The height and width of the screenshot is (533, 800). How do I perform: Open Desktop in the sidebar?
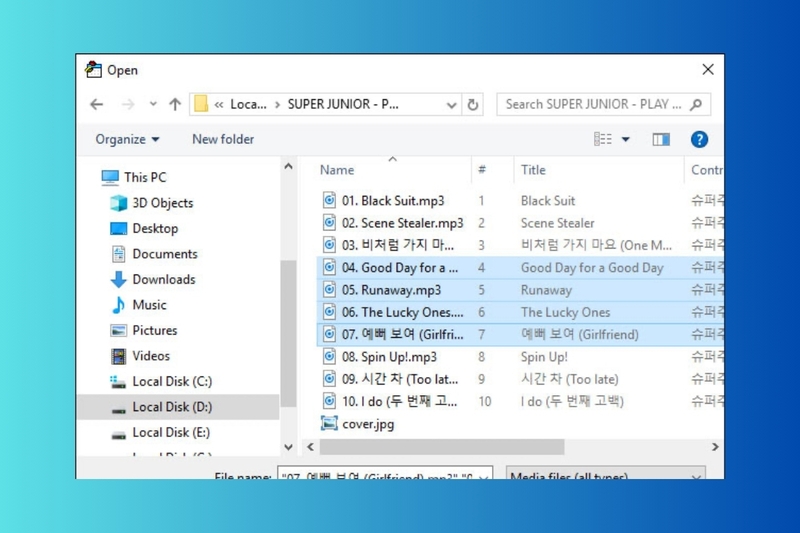144,229
